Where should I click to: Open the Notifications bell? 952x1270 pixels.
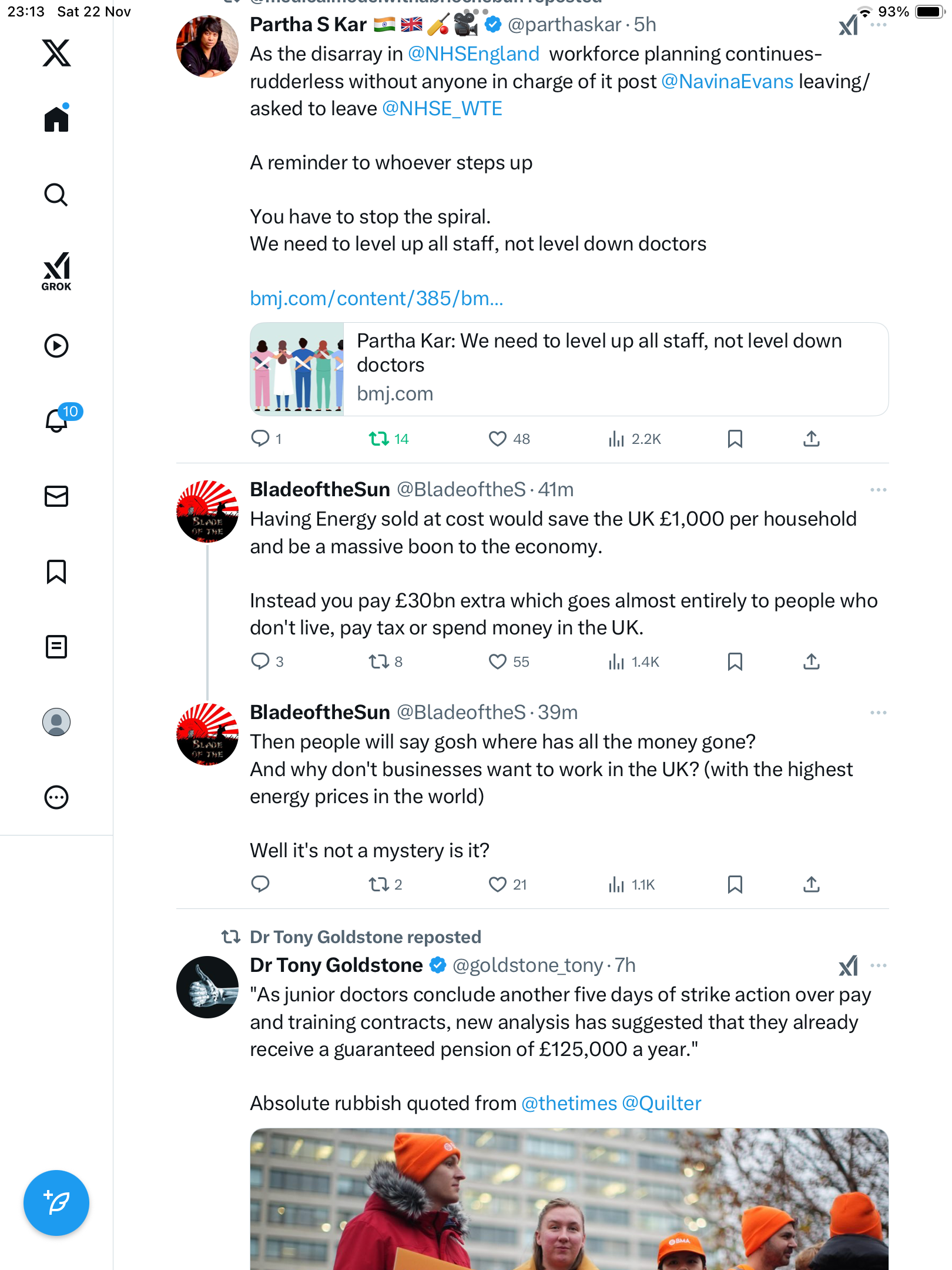click(56, 420)
